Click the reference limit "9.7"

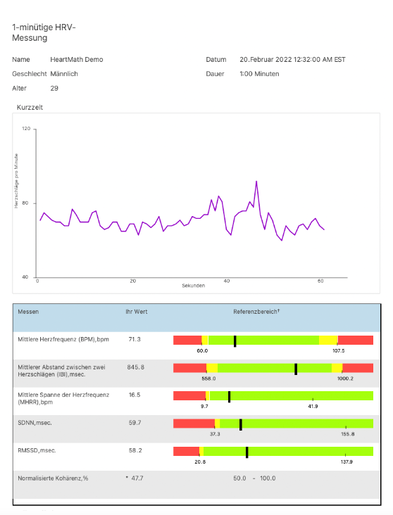click(x=204, y=406)
